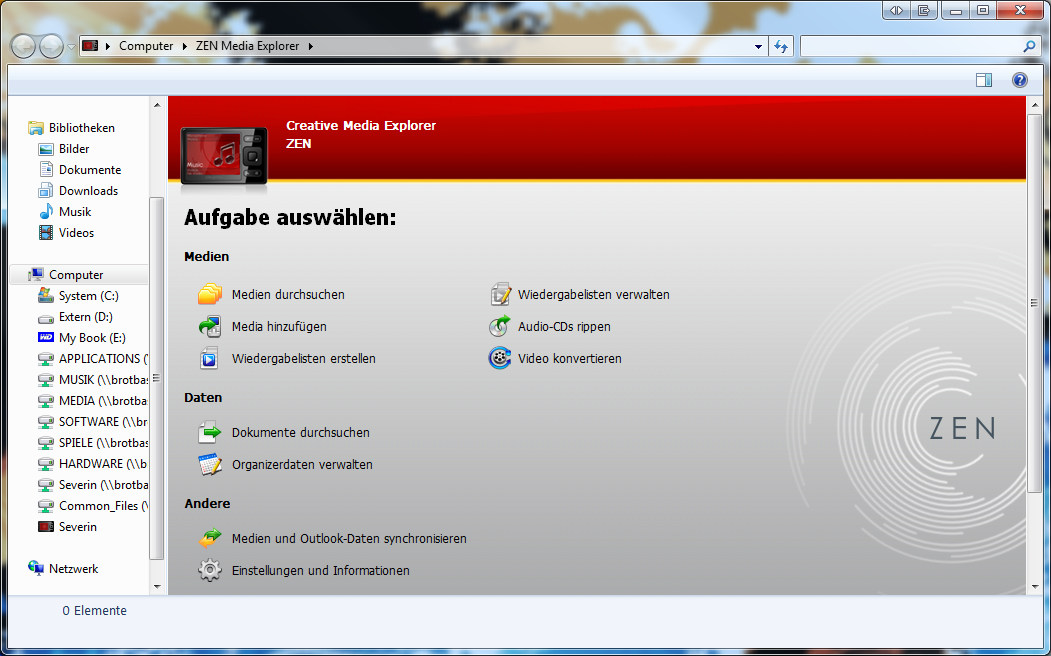The height and width of the screenshot is (656, 1051).
Task: Click the Video konvertieren film reel icon
Action: [x=500, y=358]
